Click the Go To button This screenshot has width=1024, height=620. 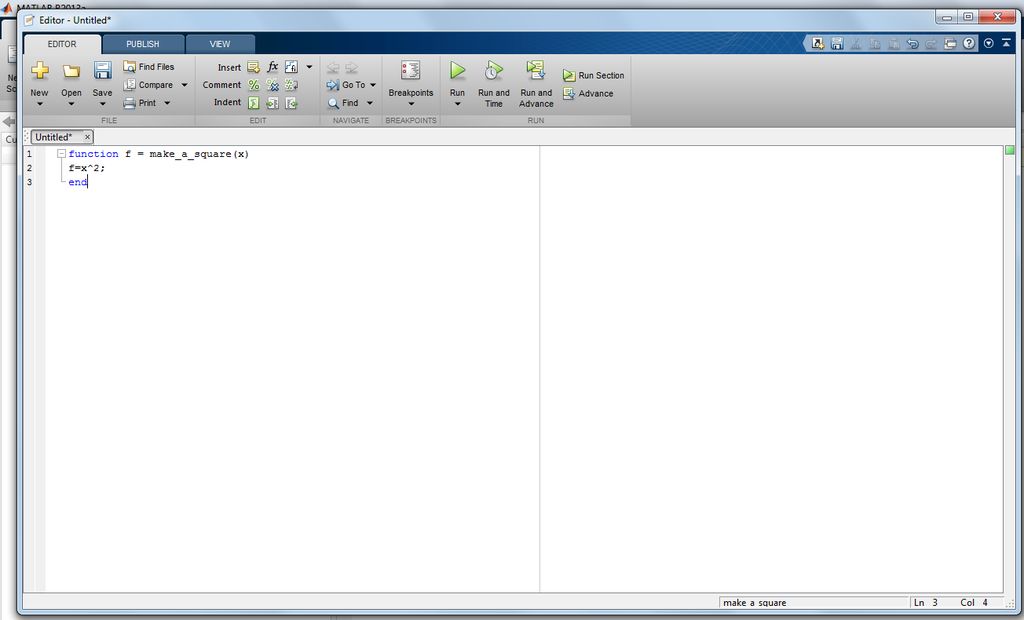point(346,85)
